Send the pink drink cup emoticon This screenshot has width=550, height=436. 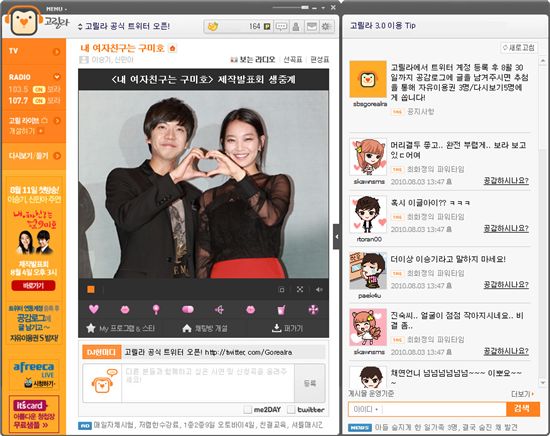pos(281,309)
